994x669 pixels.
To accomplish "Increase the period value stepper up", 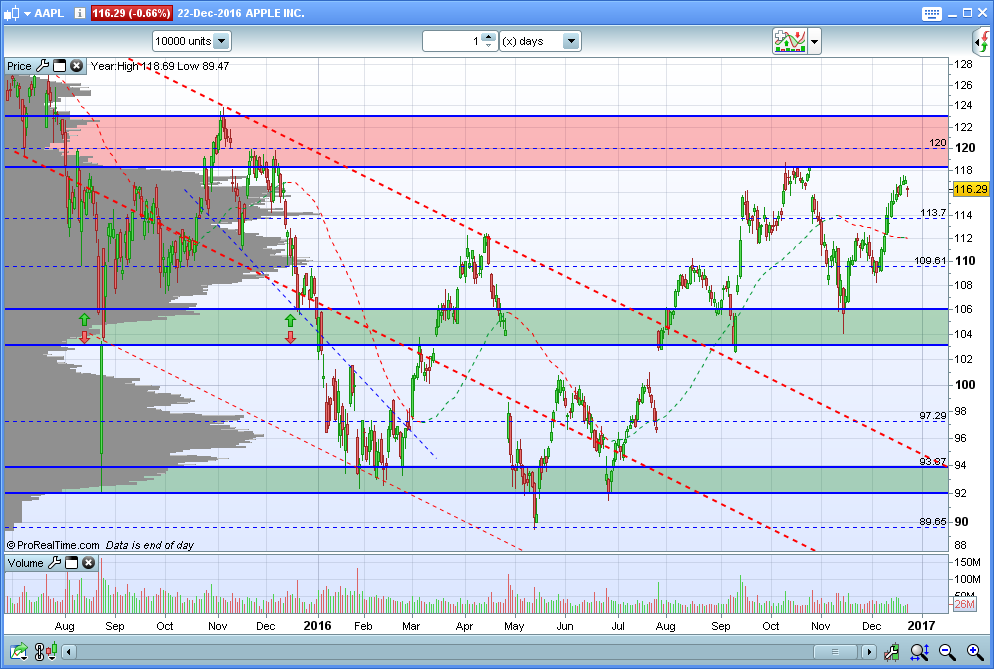I will coord(488,37).
